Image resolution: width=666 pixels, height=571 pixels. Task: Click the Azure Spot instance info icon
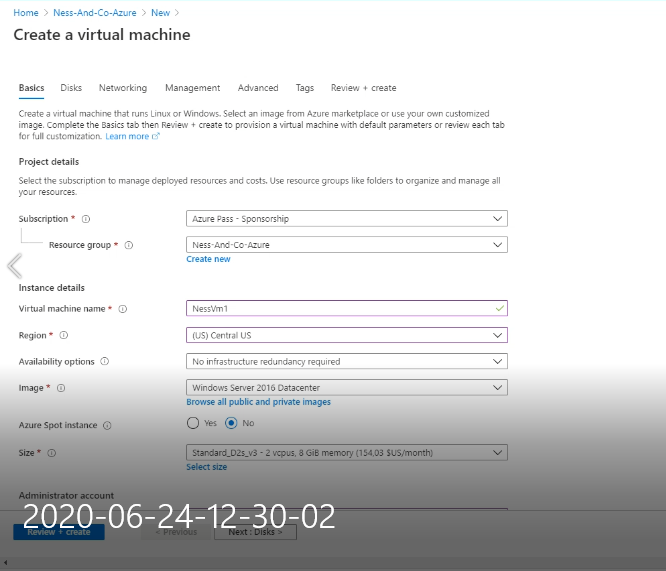(107, 425)
